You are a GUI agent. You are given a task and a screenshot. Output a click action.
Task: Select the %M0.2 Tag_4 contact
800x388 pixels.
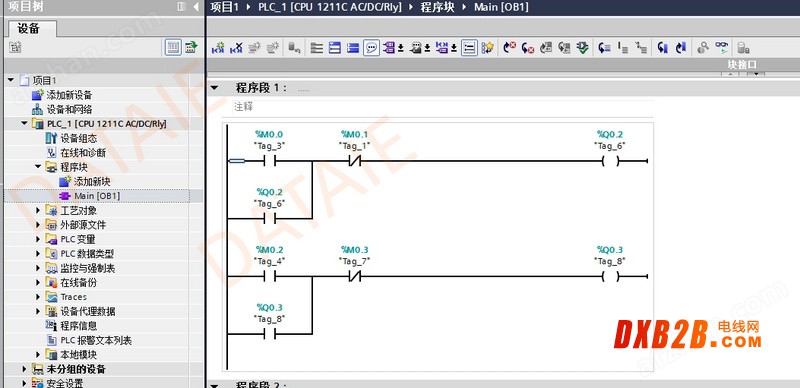click(269, 277)
